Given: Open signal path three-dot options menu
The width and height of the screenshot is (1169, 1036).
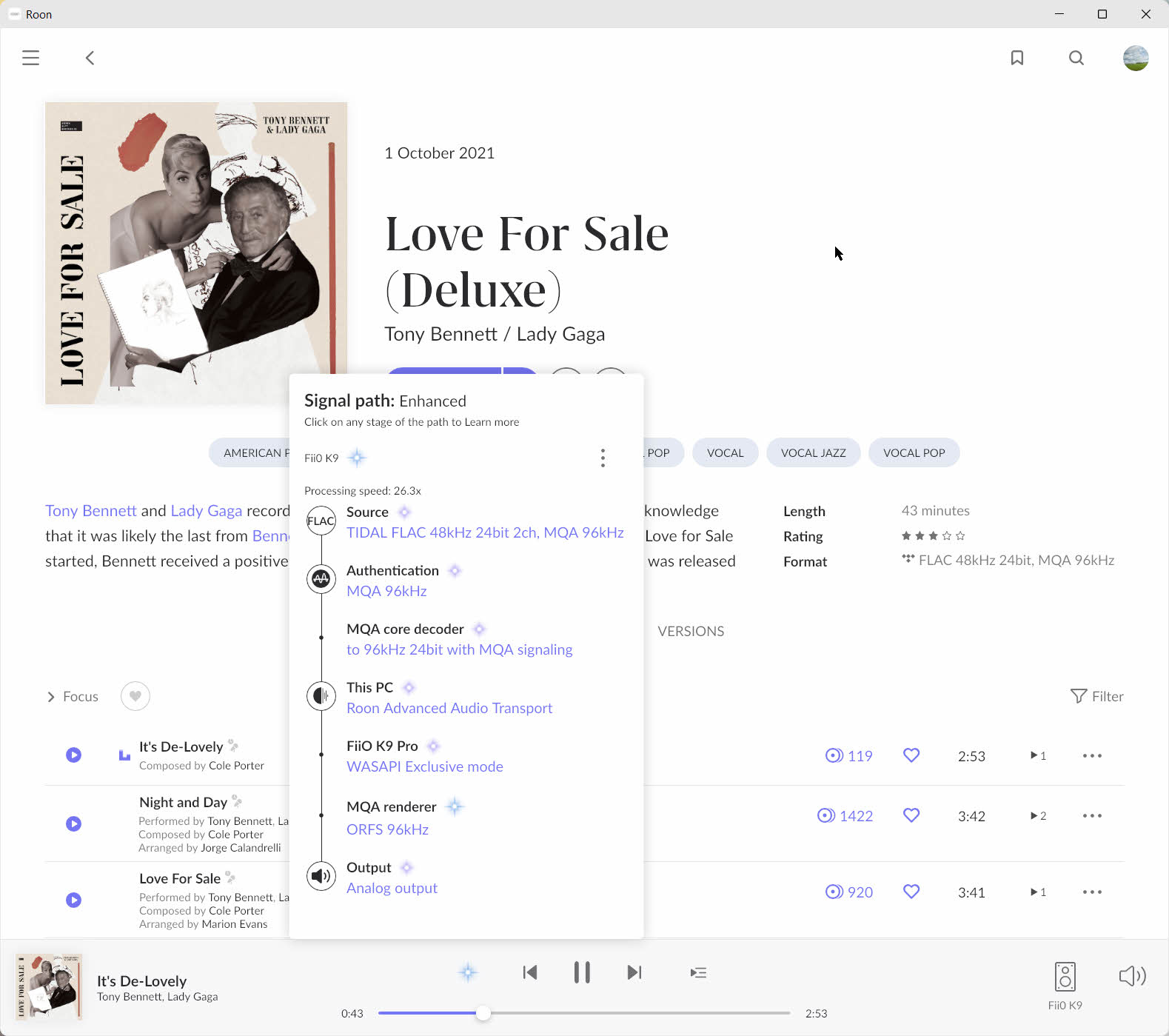Looking at the screenshot, I should (603, 458).
